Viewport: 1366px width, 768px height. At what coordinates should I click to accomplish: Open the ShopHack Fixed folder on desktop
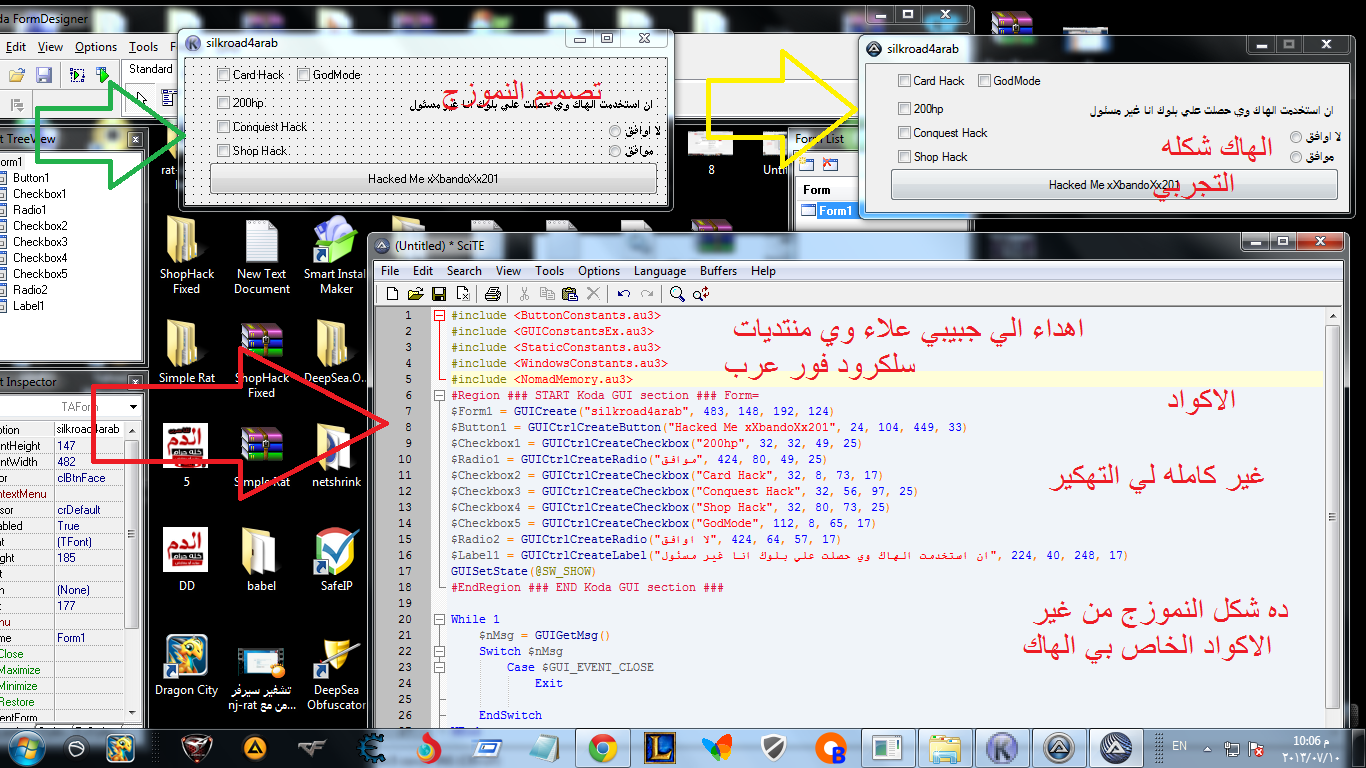[x=187, y=256]
